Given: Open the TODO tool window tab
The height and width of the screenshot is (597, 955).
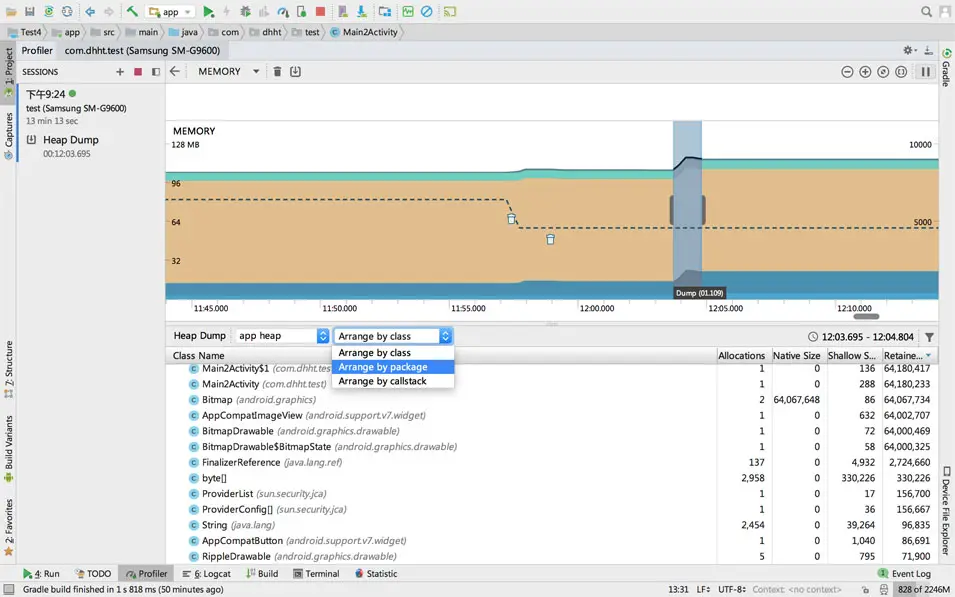Looking at the screenshot, I should click(93, 573).
